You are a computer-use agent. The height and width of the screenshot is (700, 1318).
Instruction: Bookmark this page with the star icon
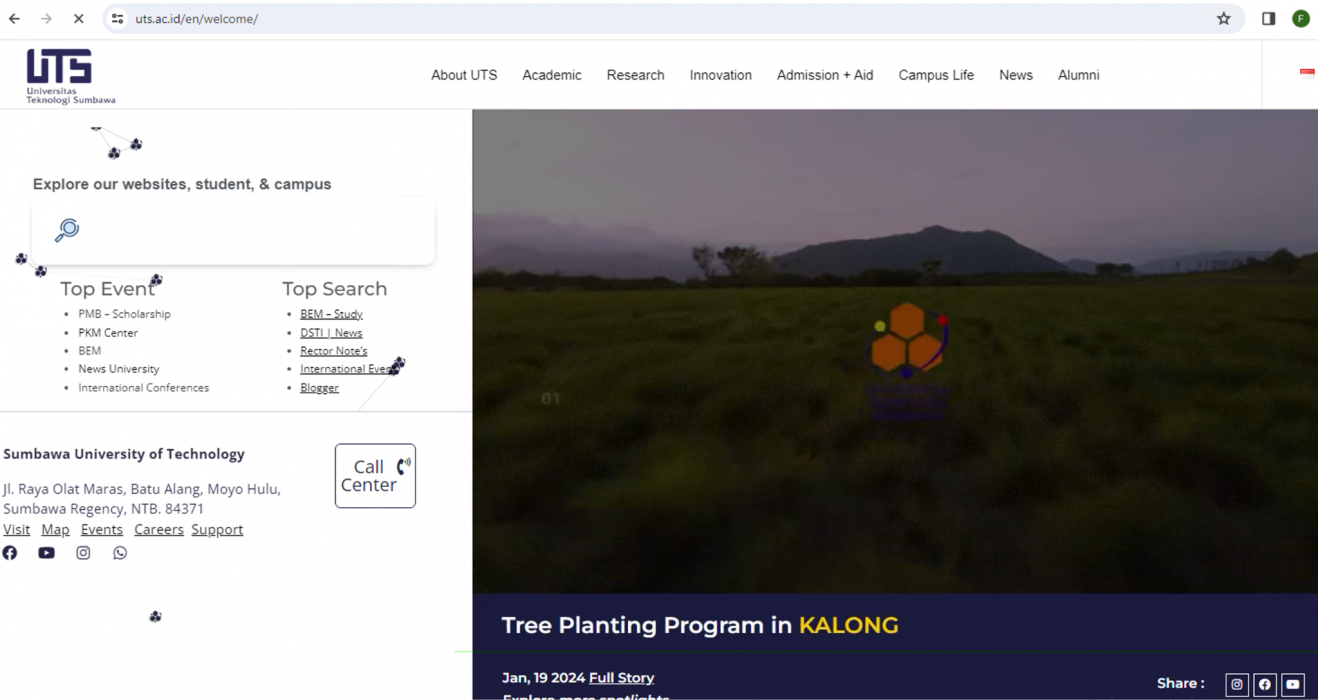click(x=1223, y=19)
